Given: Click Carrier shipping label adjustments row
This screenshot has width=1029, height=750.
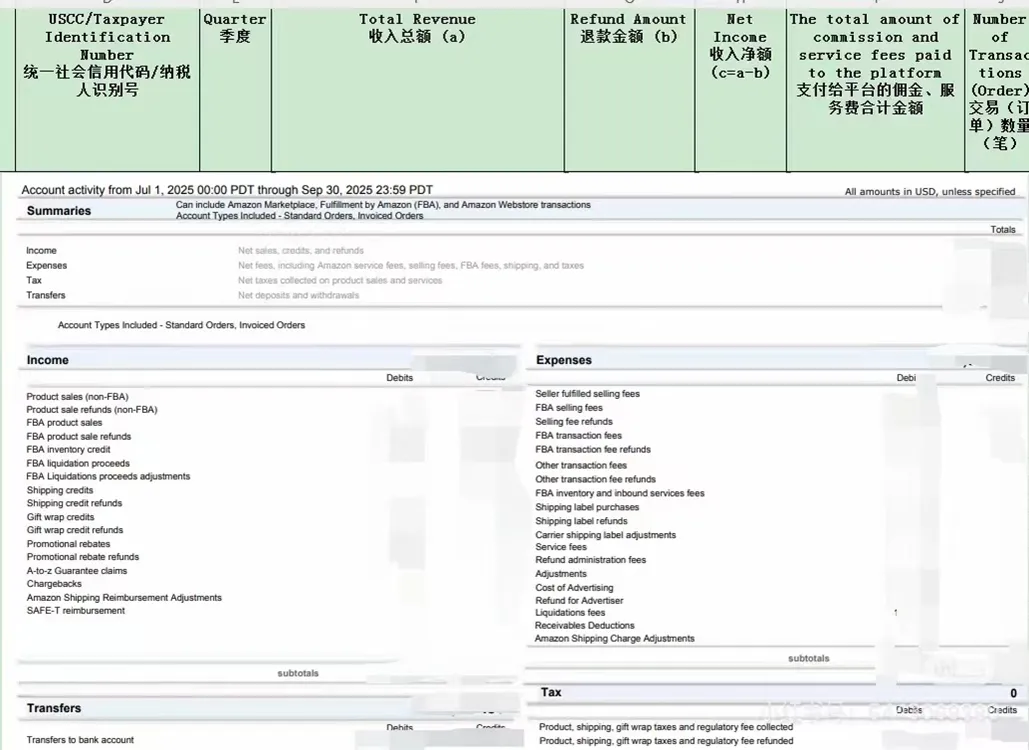Looking at the screenshot, I should coord(605,535).
